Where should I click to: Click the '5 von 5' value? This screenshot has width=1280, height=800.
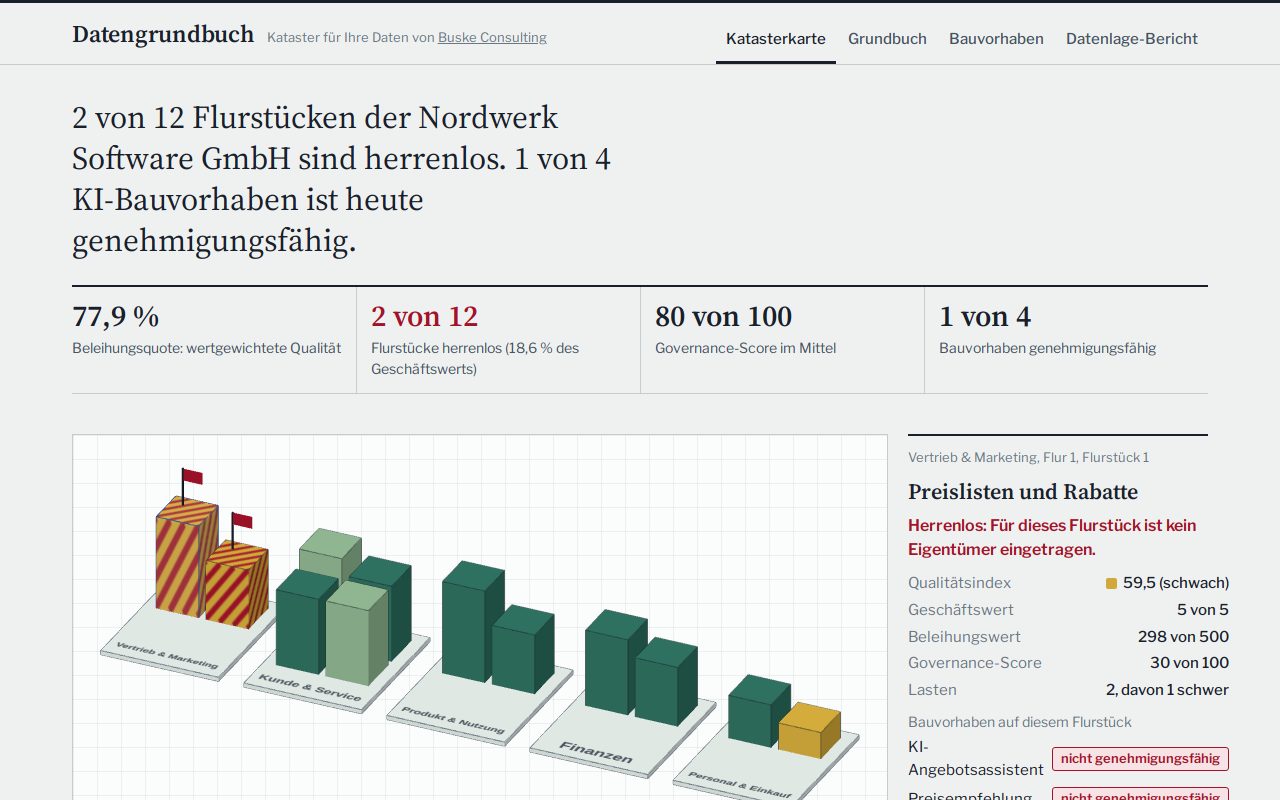point(1203,610)
